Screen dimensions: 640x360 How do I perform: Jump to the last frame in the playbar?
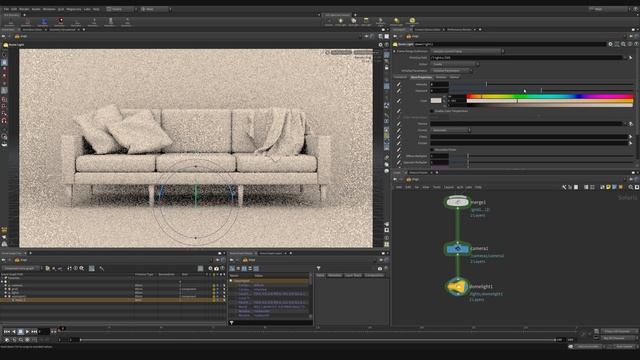[x=34, y=331]
